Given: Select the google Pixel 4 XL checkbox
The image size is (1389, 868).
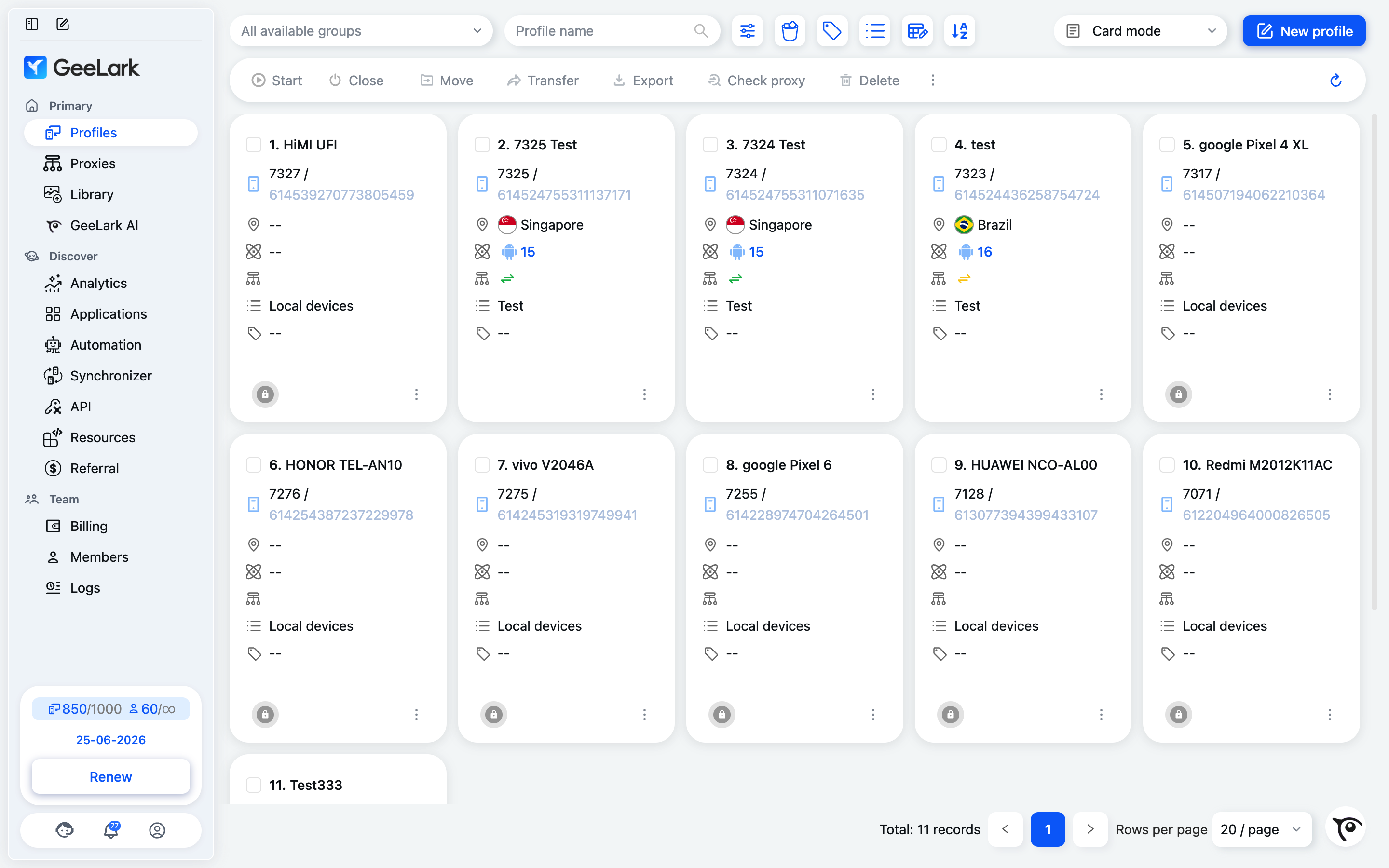Looking at the screenshot, I should 1167,145.
